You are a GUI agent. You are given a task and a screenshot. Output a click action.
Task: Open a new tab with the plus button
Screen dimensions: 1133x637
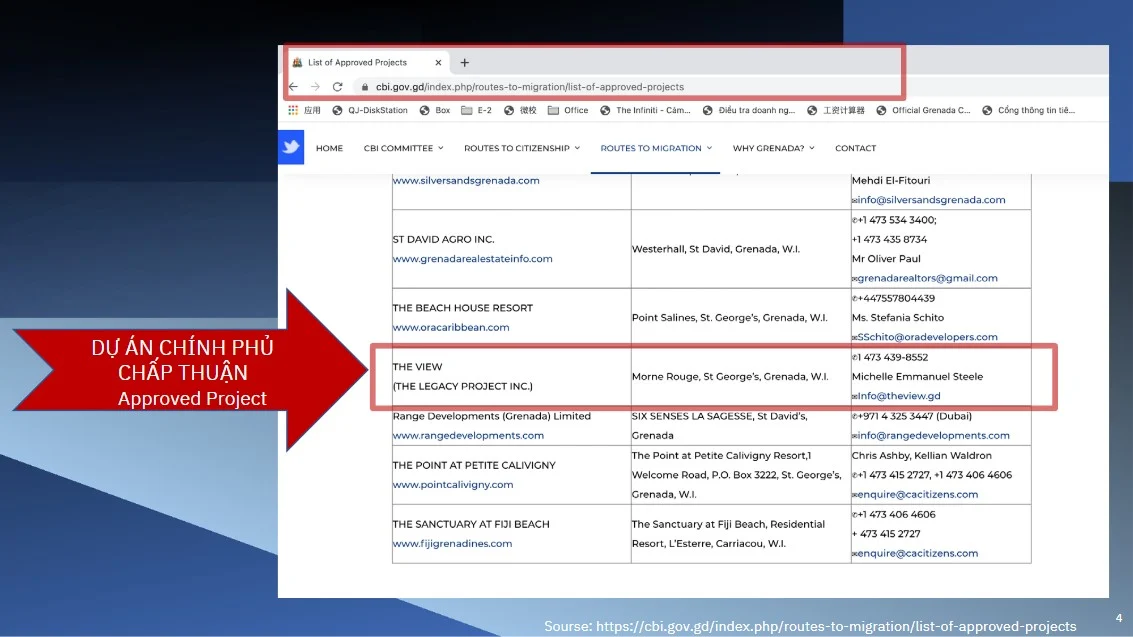click(464, 62)
